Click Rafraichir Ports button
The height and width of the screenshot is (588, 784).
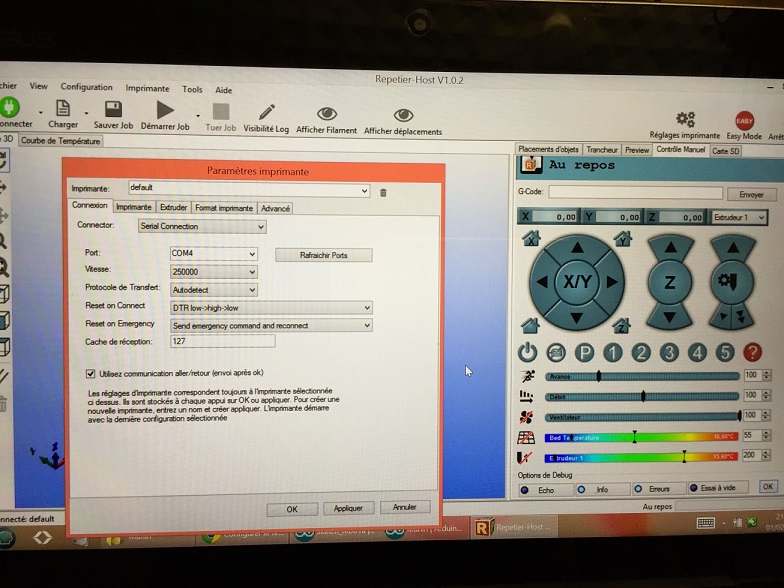324,256
